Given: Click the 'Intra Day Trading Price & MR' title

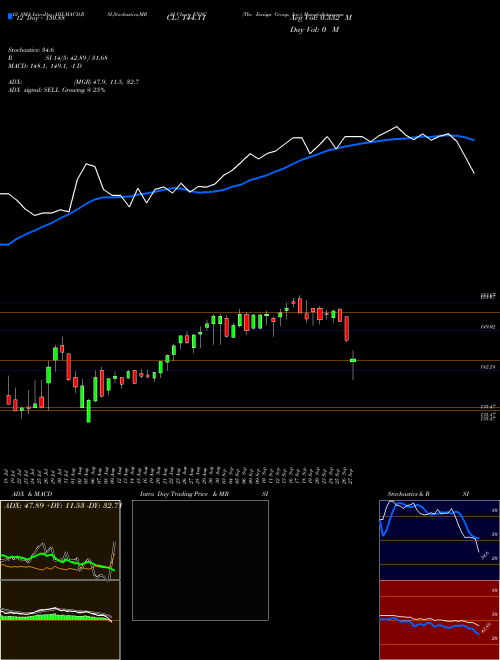Looking at the screenshot, I should [185, 494].
